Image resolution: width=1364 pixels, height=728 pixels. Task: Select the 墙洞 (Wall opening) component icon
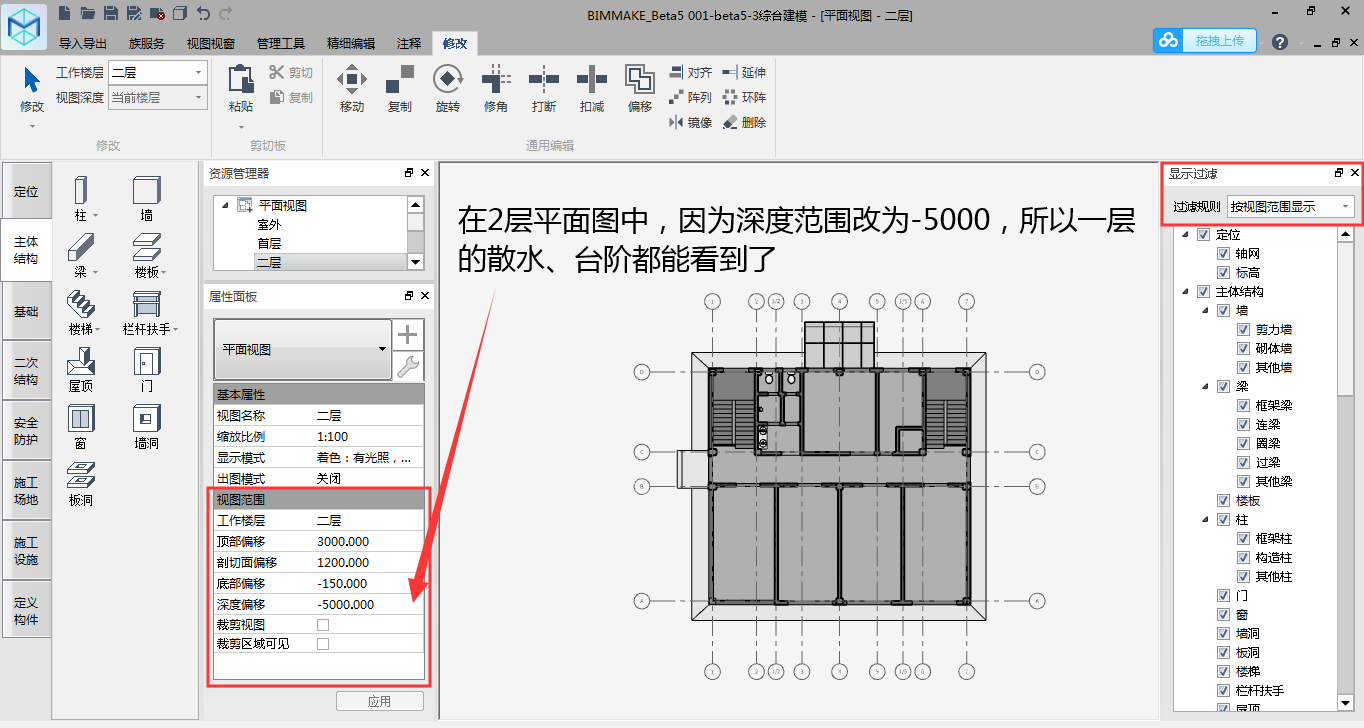click(147, 418)
